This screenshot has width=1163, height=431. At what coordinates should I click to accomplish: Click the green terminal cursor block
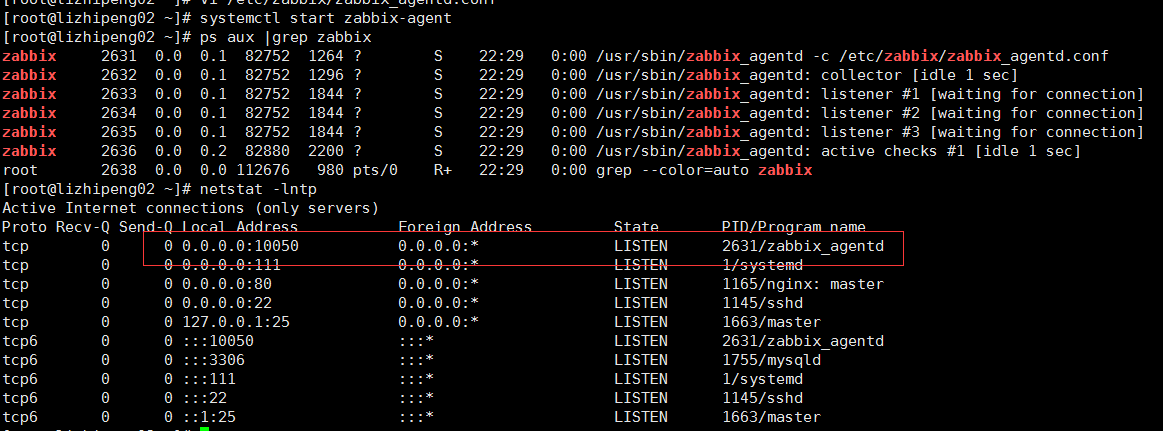[205, 429]
